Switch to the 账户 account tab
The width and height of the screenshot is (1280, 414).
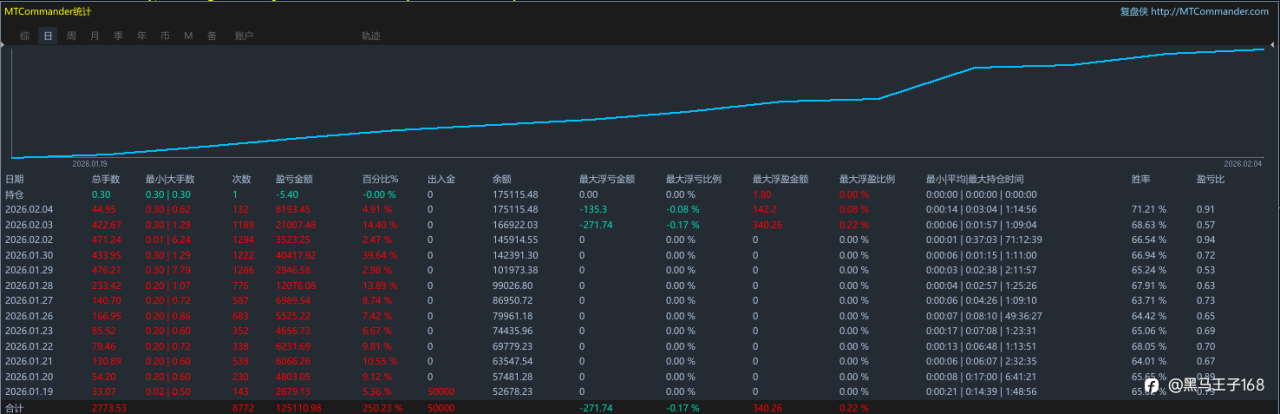pyautogui.click(x=244, y=36)
